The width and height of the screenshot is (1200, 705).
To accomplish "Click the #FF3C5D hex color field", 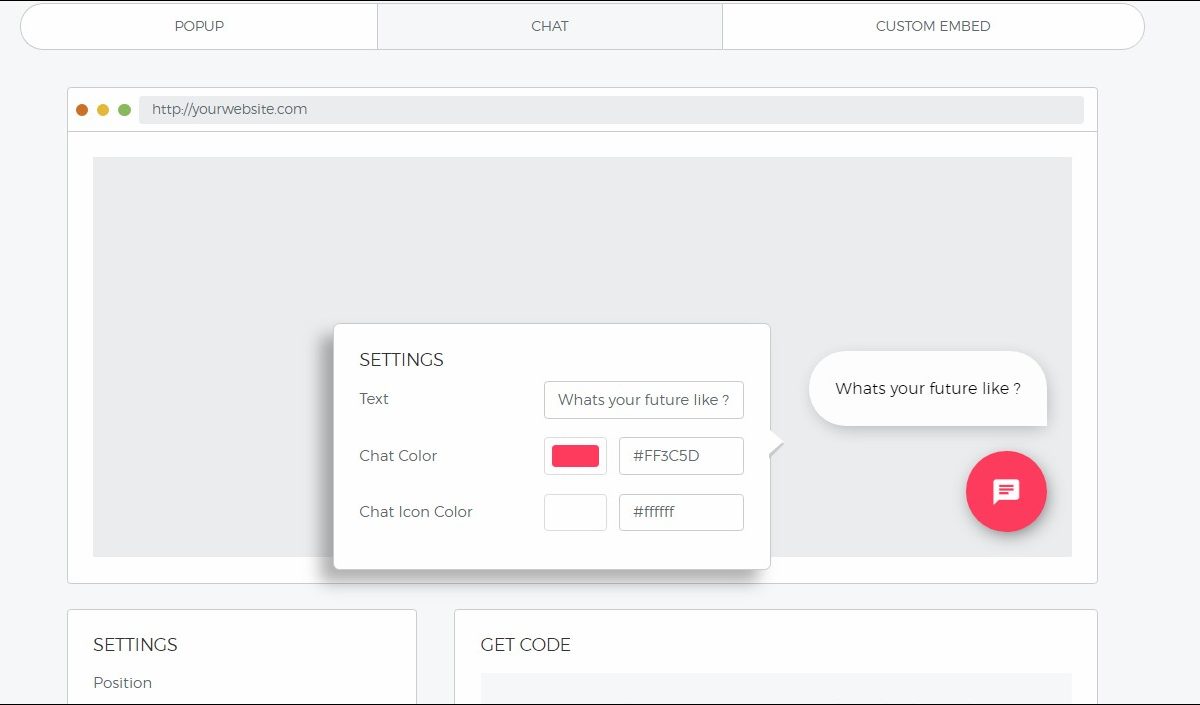I will [681, 456].
